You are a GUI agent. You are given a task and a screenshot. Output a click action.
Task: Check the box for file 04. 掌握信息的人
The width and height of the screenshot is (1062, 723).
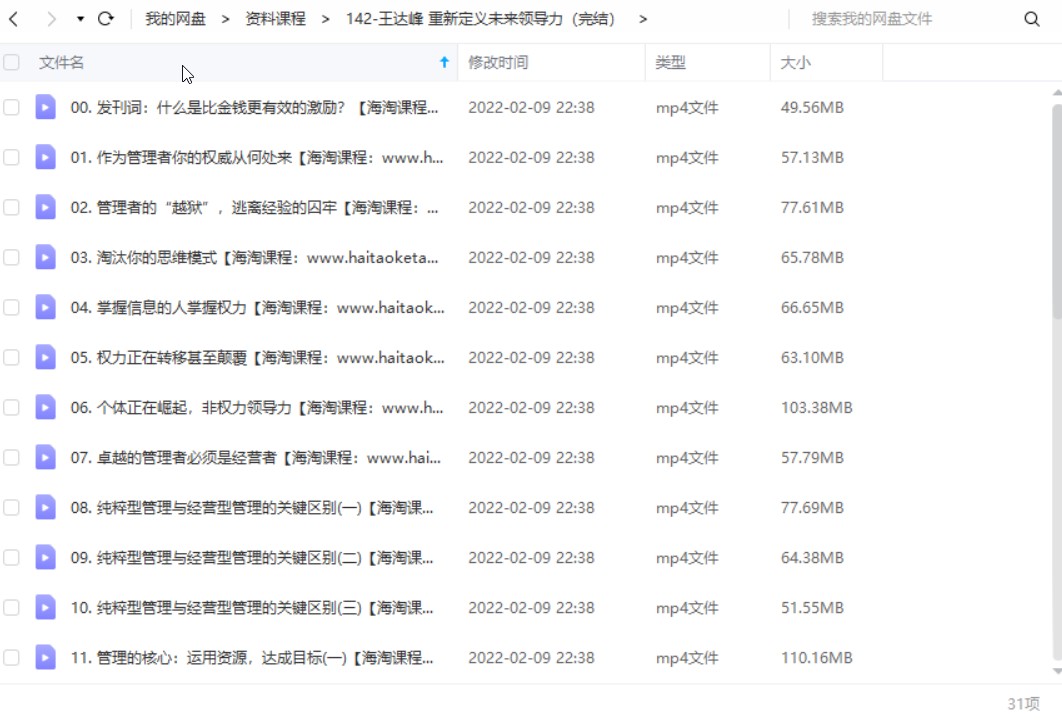[12, 308]
